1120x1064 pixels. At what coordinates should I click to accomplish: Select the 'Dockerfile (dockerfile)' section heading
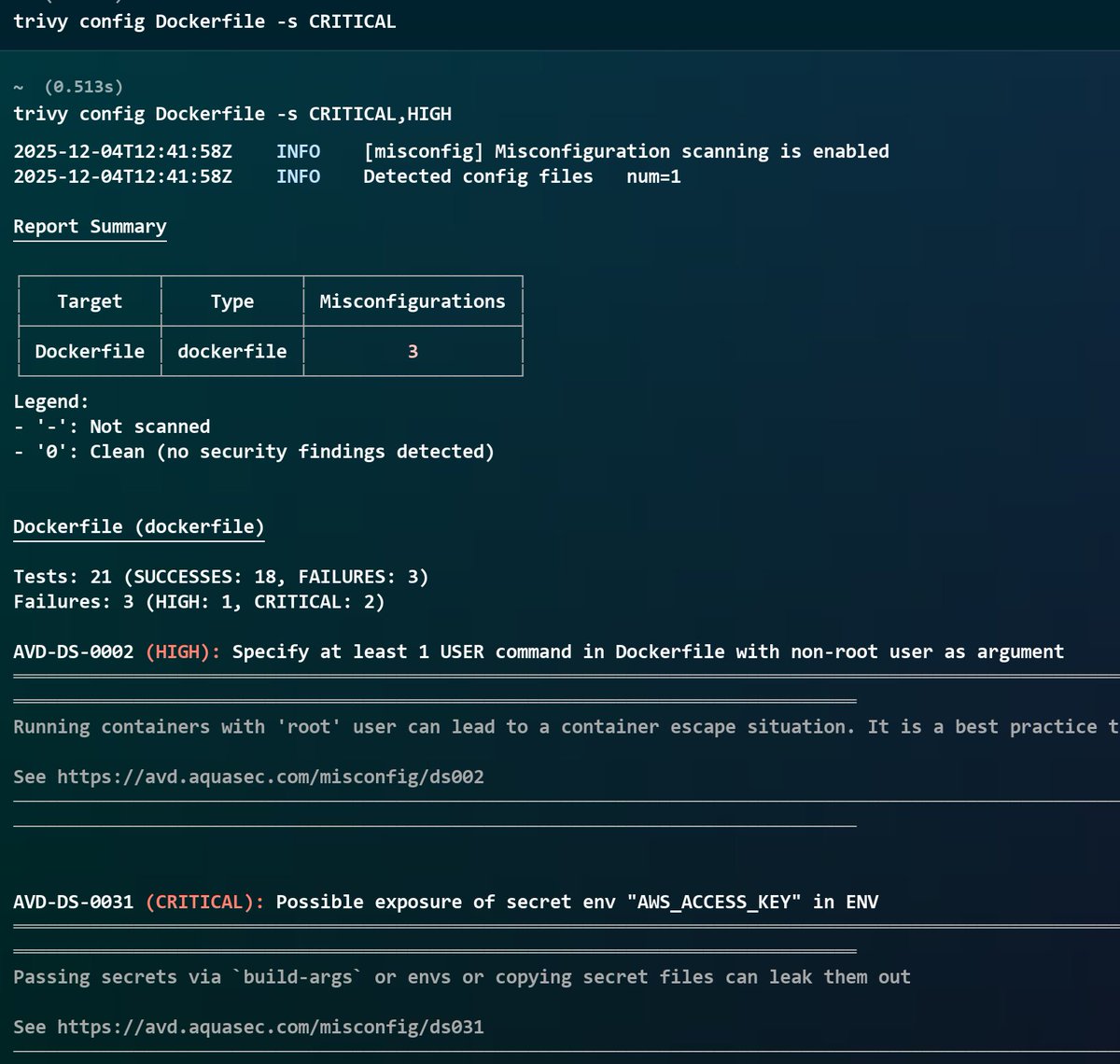point(139,527)
